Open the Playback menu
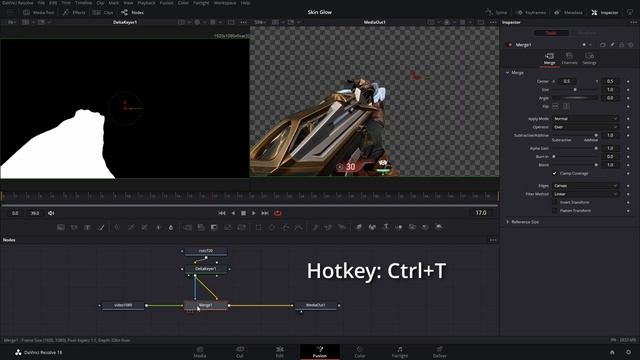The height and width of the screenshot is (360, 640). tap(146, 3)
